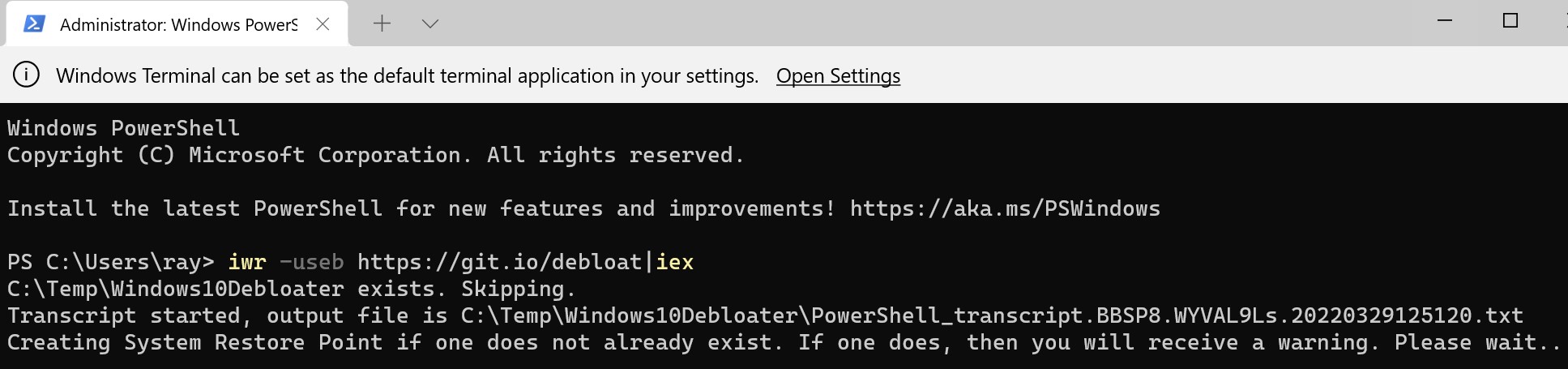Click the https://aka.ms/PSWindows URL
1568x369 pixels.
click(1005, 208)
